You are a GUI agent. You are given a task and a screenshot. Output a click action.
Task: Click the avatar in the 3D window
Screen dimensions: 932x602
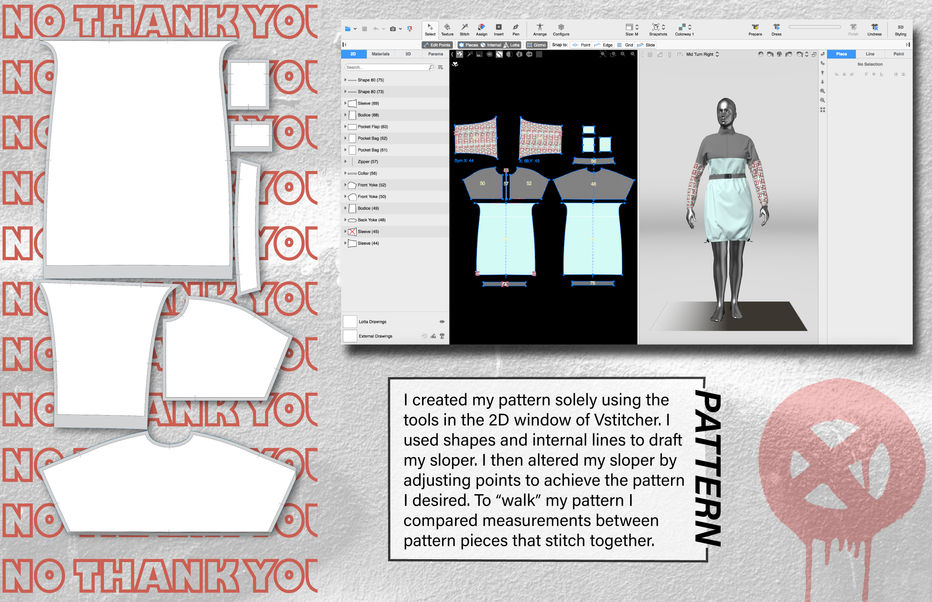pyautogui.click(x=728, y=208)
